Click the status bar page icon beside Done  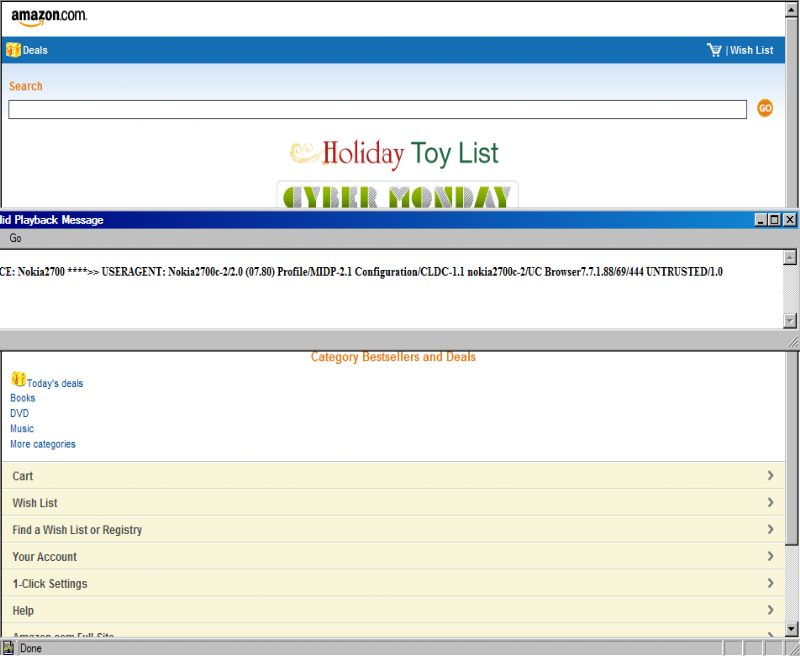pos(8,648)
